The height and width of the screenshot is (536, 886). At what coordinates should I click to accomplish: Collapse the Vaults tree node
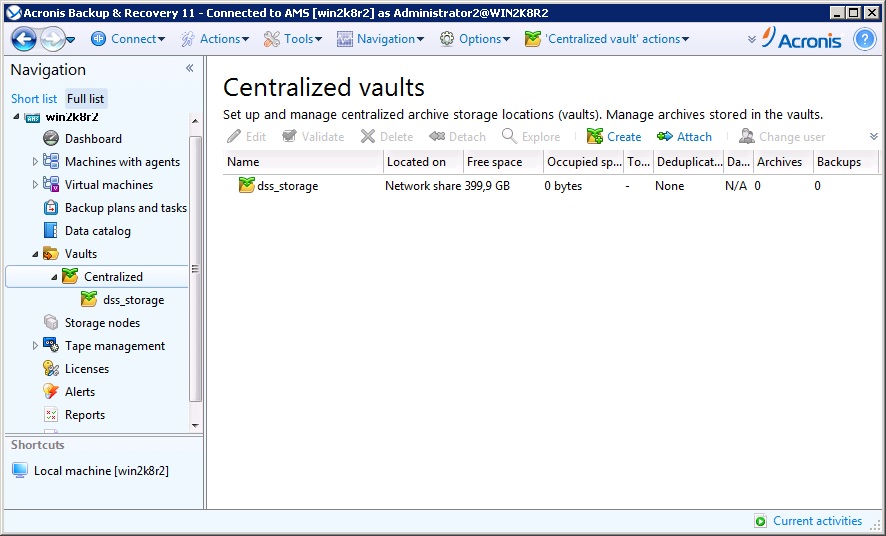point(35,254)
